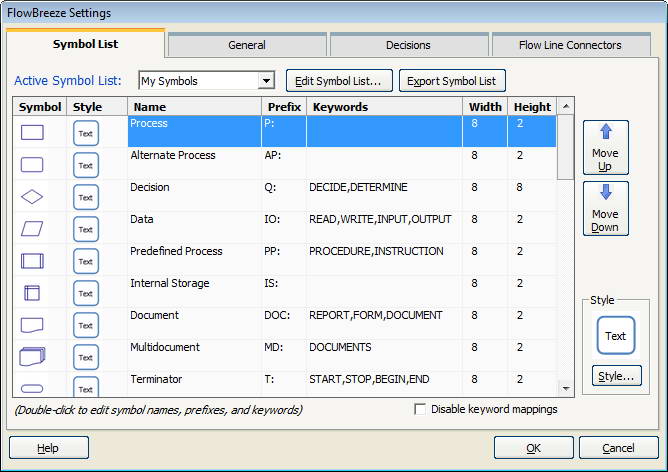The height and width of the screenshot is (472, 668).
Task: Move selected symbol down in list
Action: coord(605,208)
